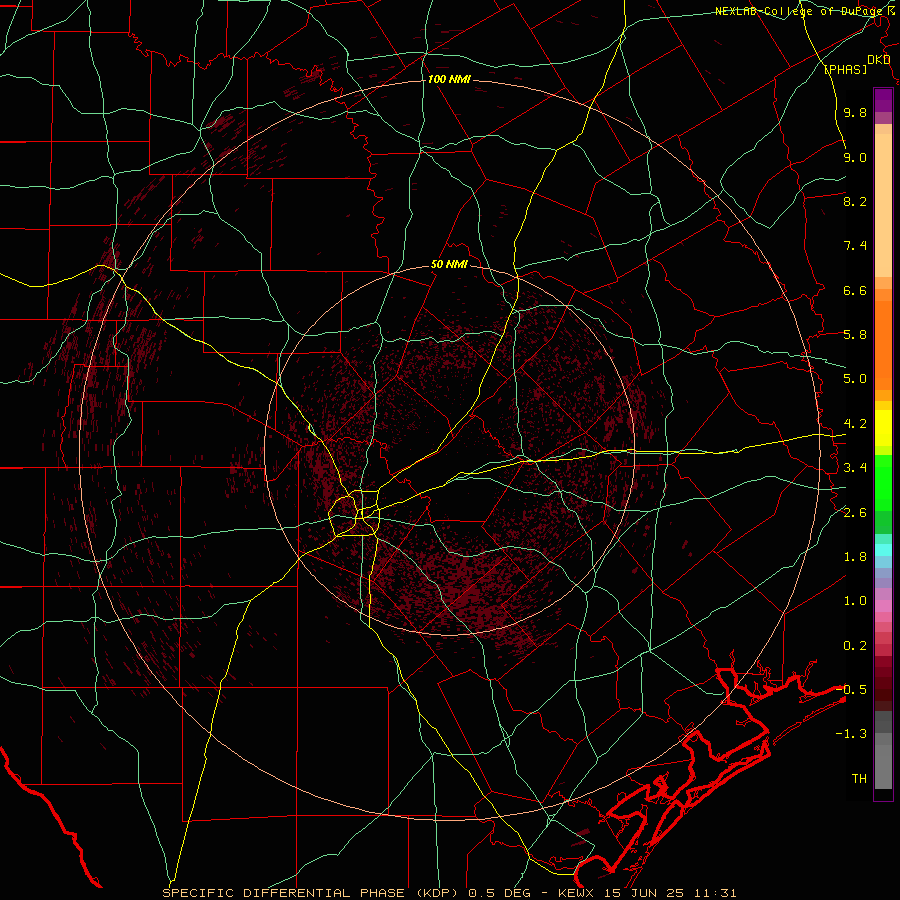The width and height of the screenshot is (900, 900).
Task: Click the 50 NMI range ring label
Action: coord(449,264)
